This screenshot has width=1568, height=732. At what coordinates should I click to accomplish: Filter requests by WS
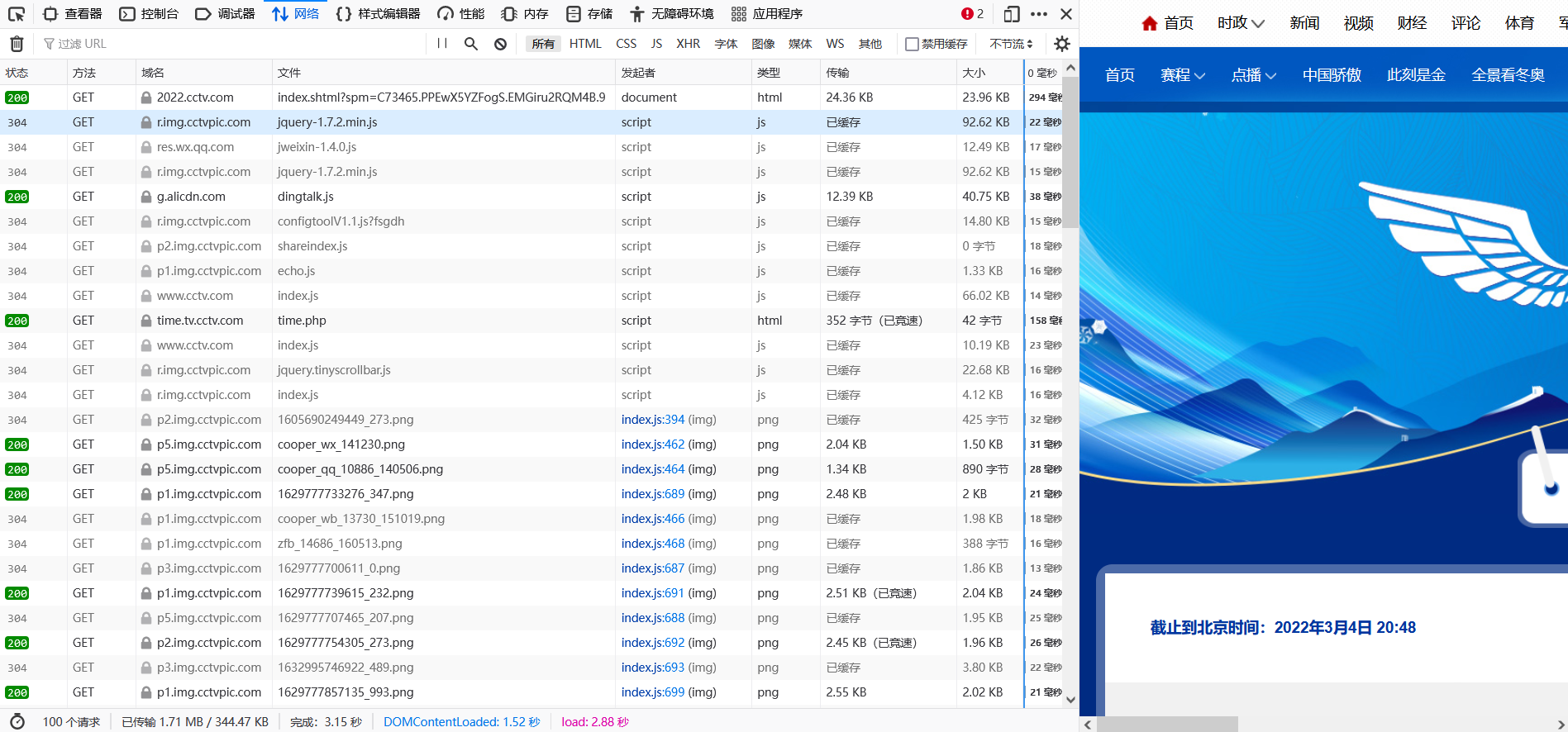tap(835, 44)
